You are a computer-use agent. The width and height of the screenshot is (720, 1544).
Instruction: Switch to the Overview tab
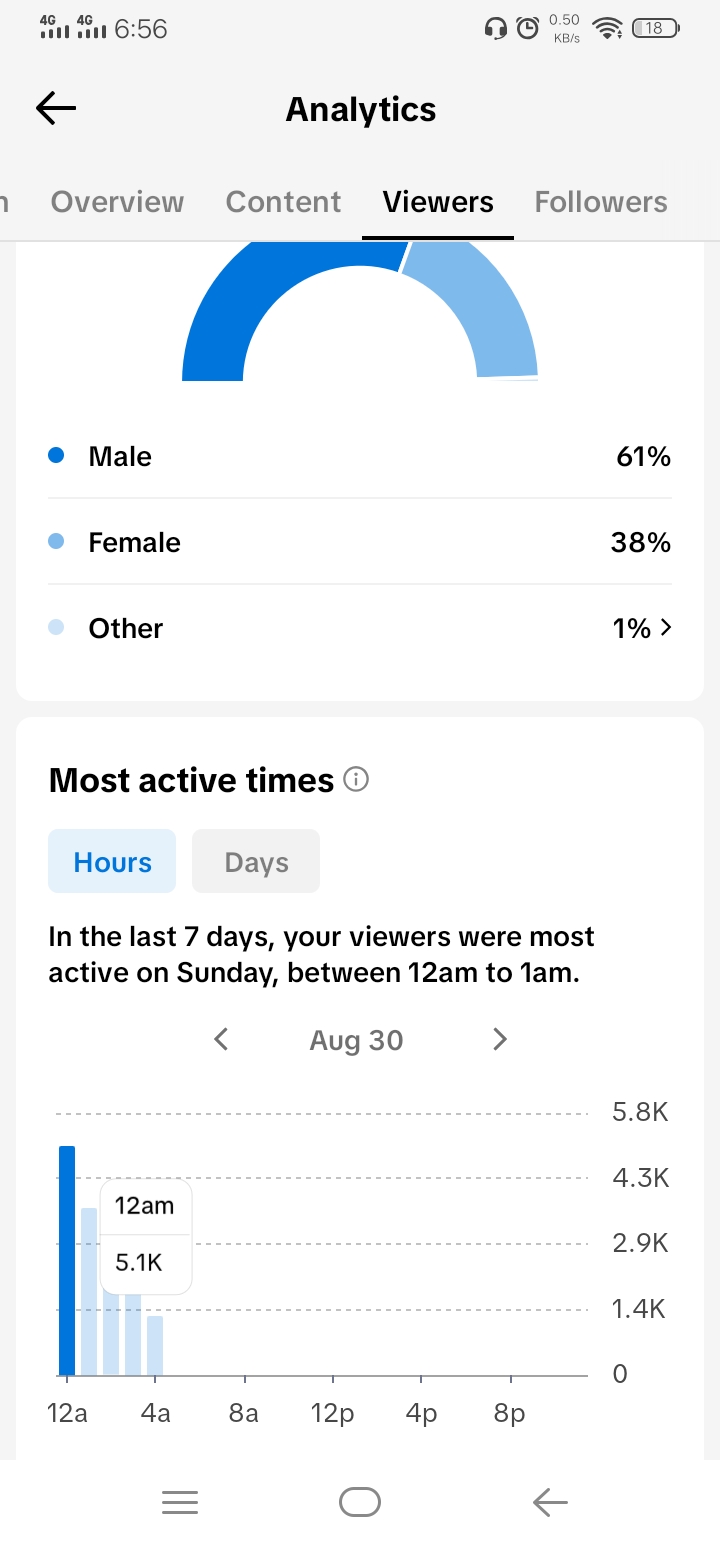point(117,201)
